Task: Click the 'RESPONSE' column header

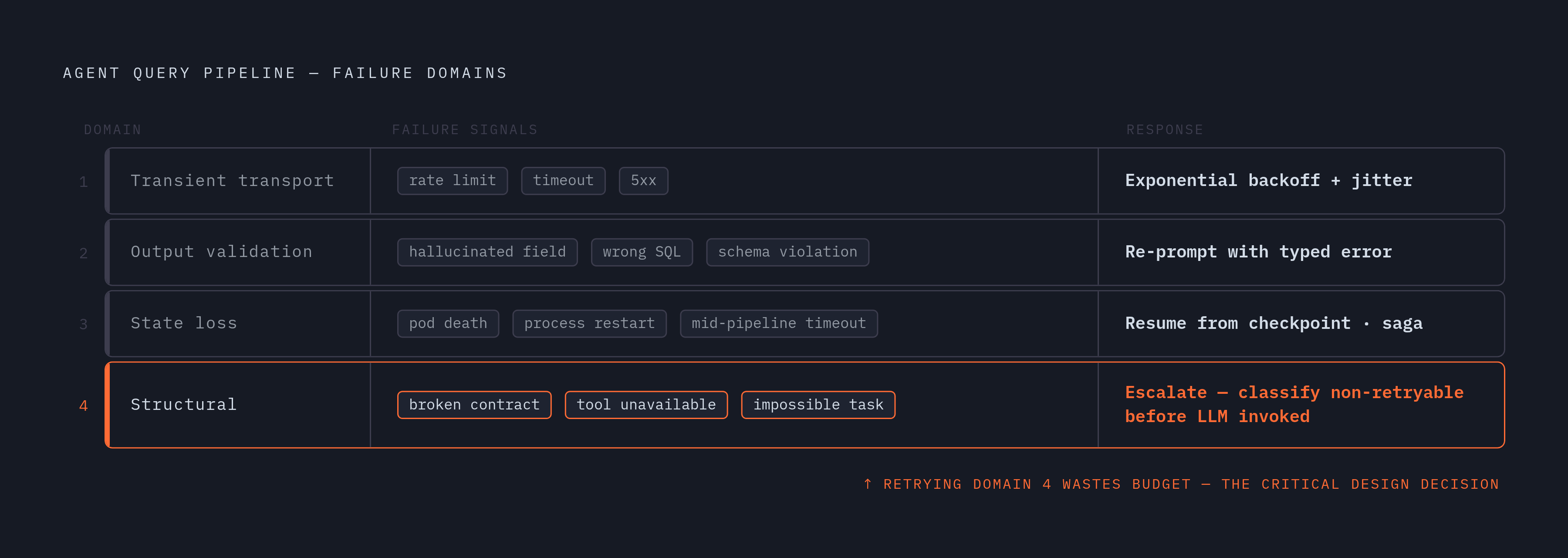Action: (x=1165, y=130)
